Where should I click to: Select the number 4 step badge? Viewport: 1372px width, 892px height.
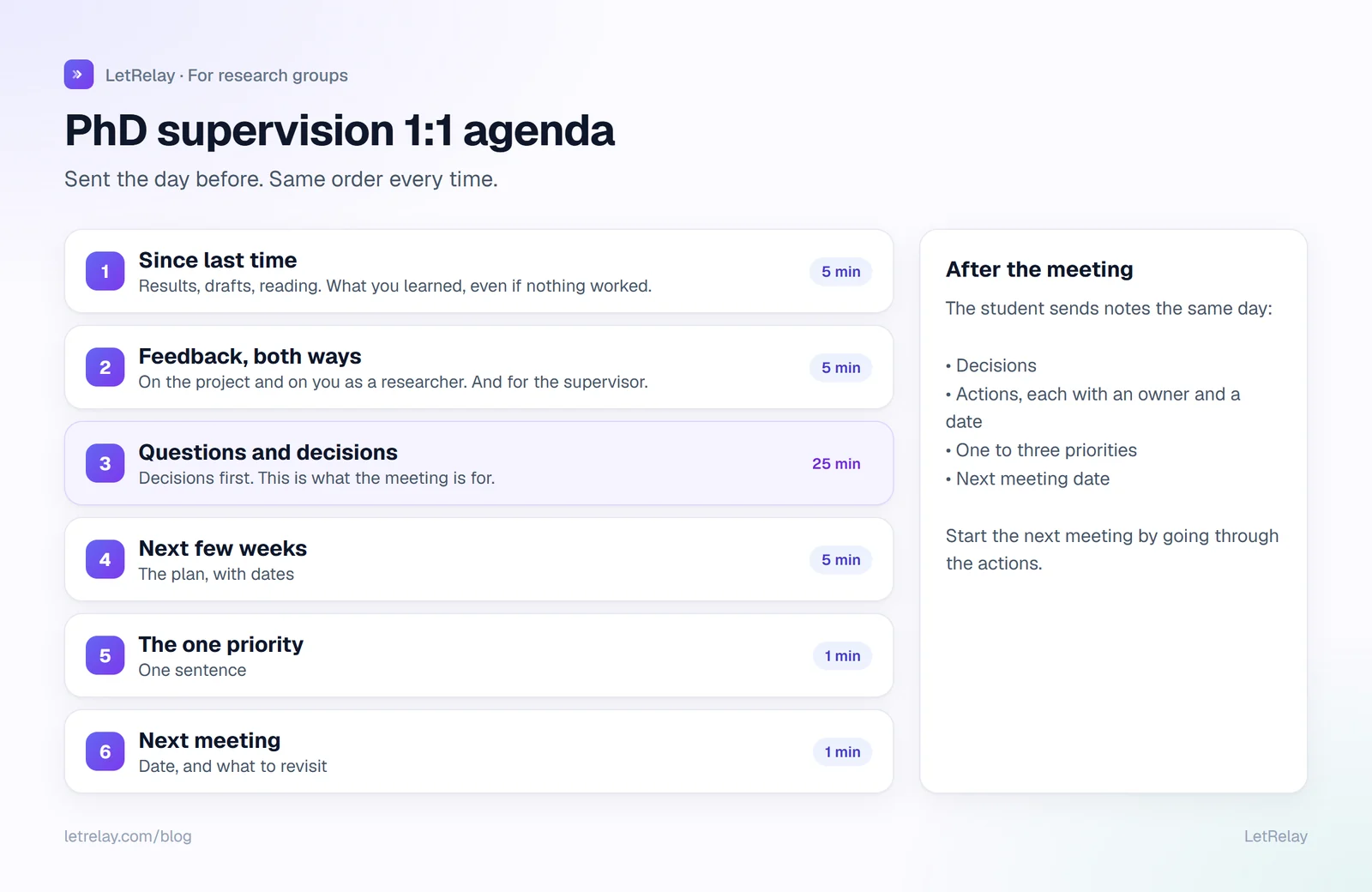click(x=105, y=559)
